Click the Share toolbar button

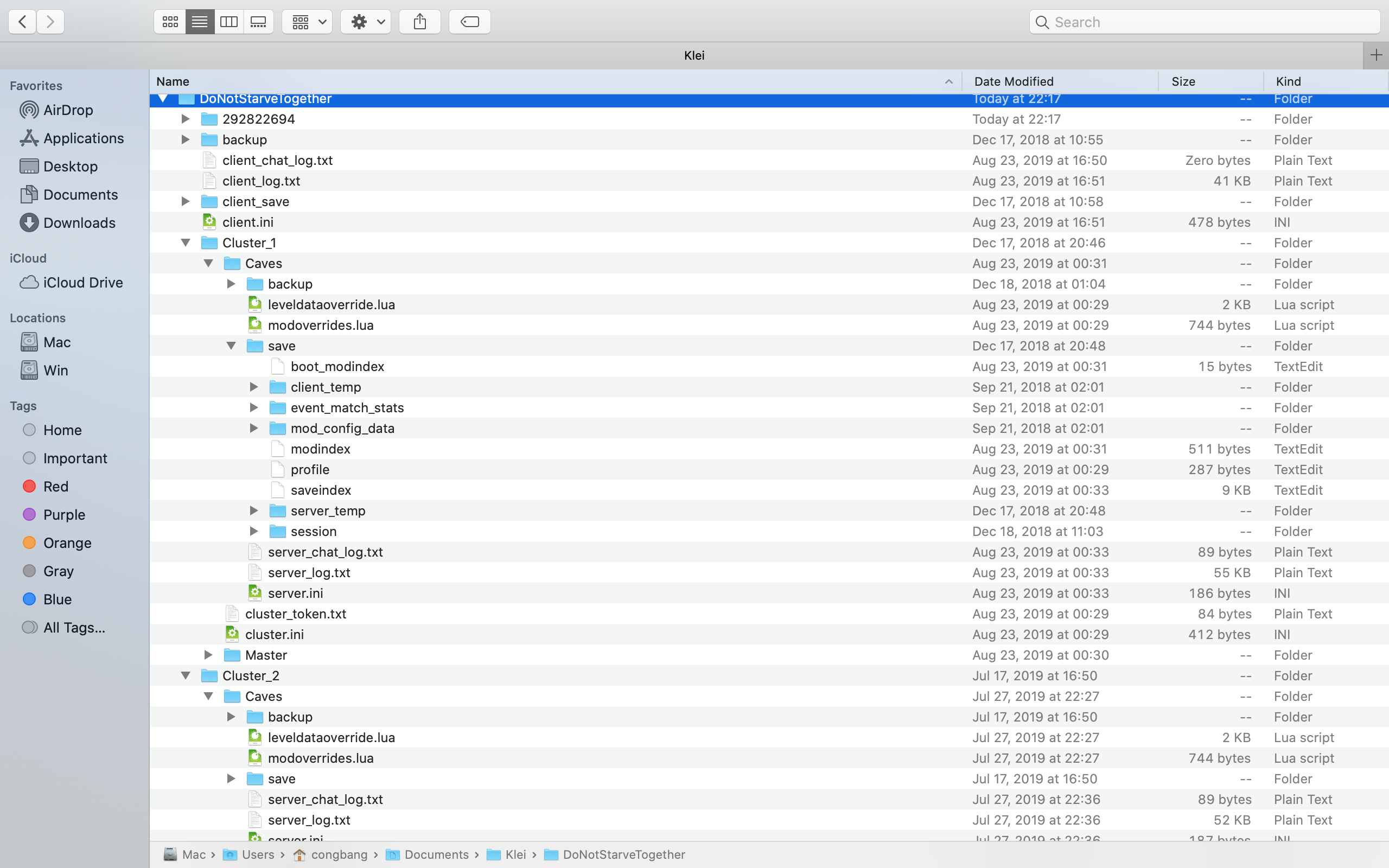419,22
